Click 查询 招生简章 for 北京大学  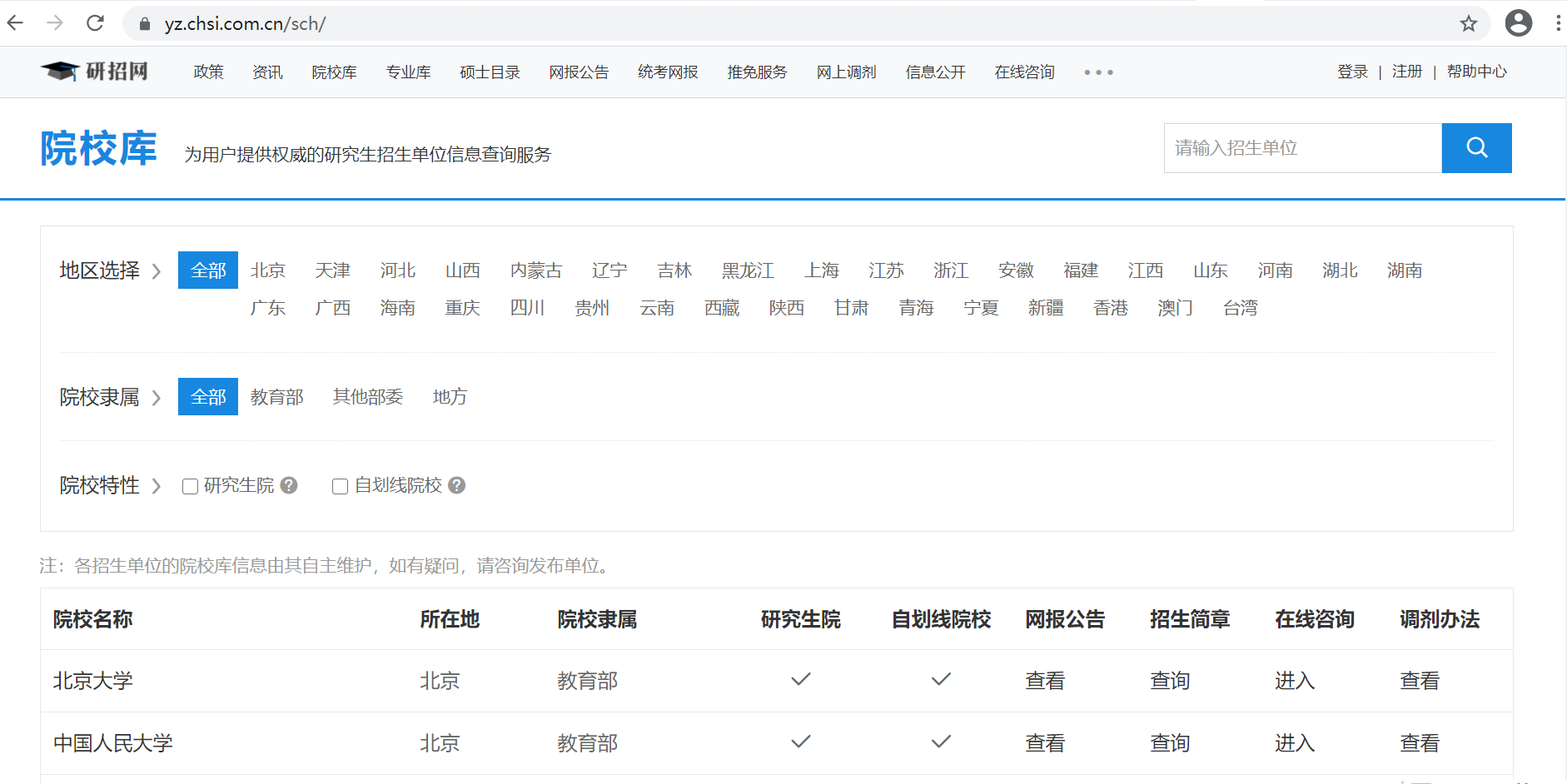pos(1170,681)
